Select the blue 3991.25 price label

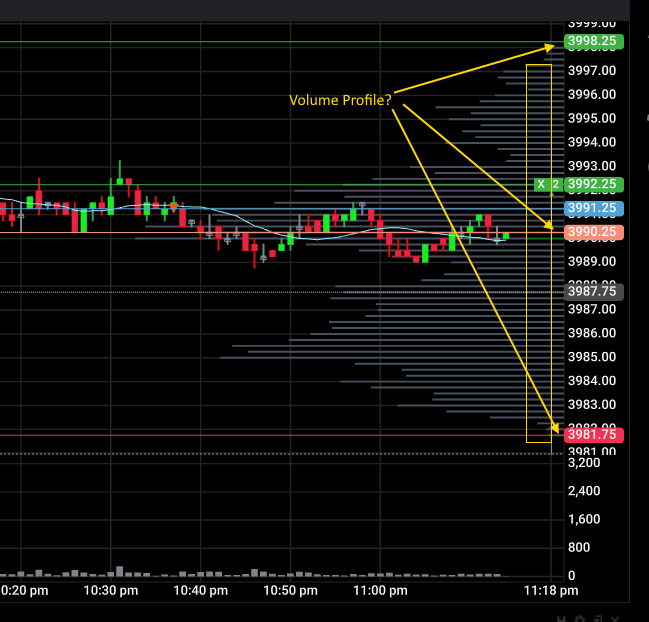click(594, 208)
